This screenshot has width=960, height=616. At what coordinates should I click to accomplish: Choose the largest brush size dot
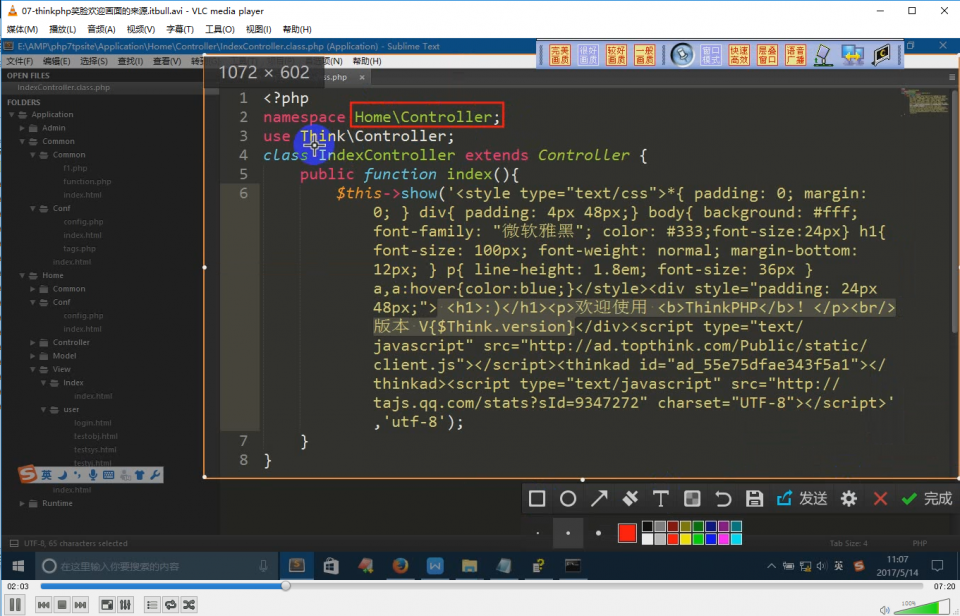[598, 533]
